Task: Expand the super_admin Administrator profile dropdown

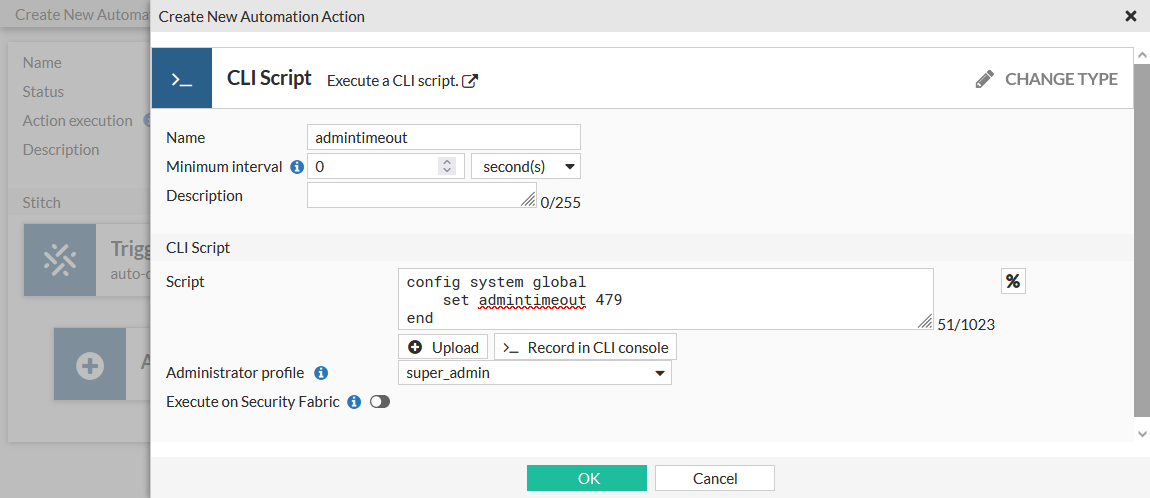Action: 534,373
